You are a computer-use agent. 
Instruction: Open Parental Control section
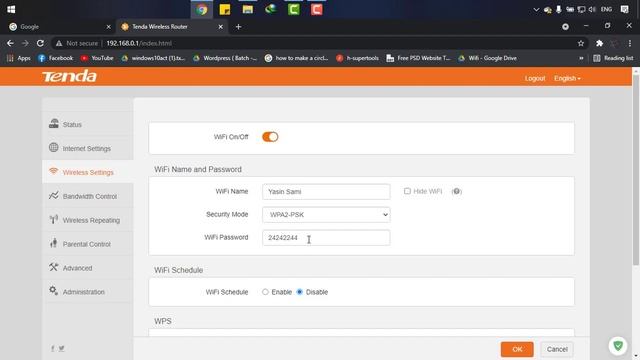click(87, 244)
